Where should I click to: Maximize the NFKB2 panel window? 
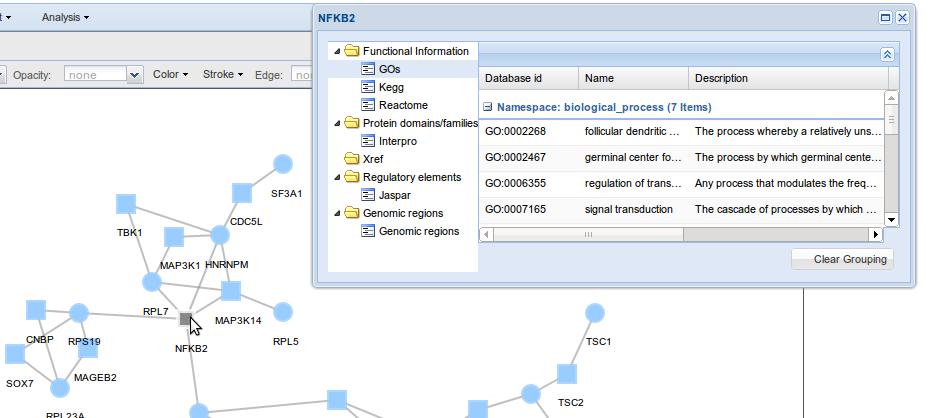(x=885, y=18)
